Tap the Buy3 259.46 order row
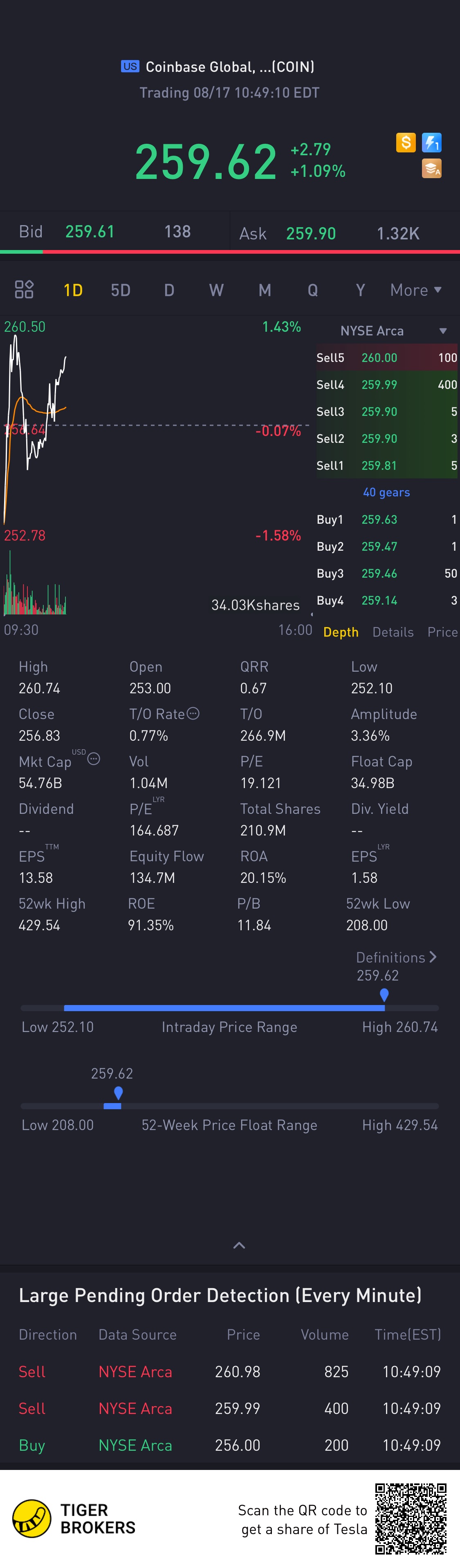Screen dimensions: 460x1568 pos(386,573)
